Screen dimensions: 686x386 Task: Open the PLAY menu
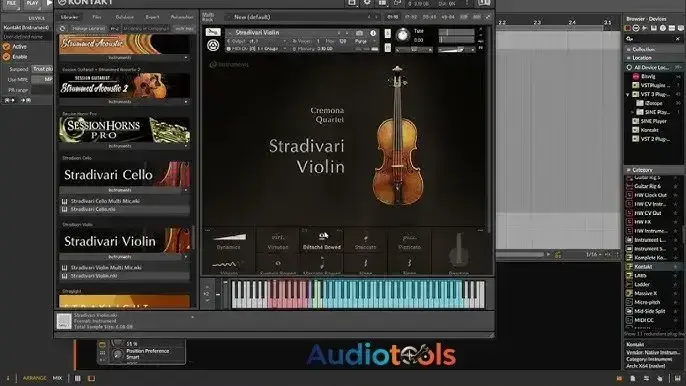pos(32,3)
